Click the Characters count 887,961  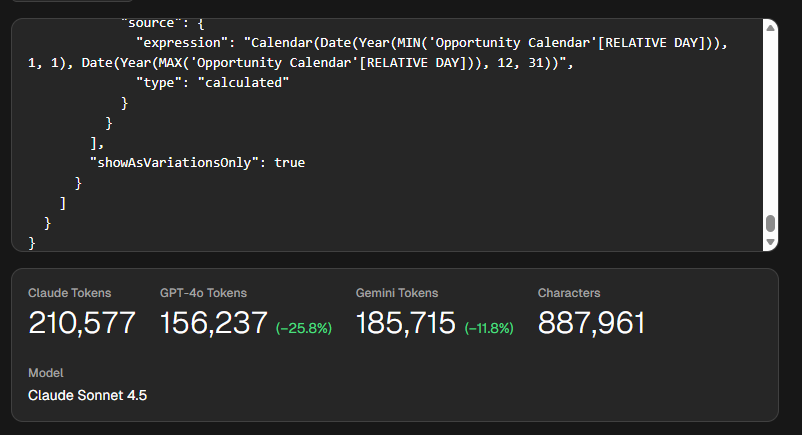pyautogui.click(x=591, y=323)
